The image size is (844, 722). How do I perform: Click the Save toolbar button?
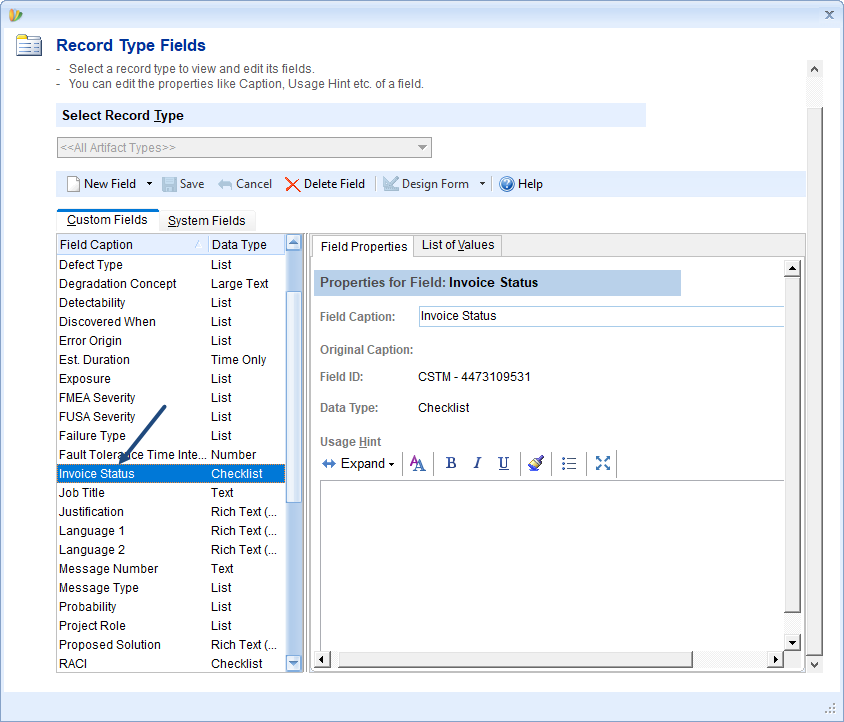point(183,184)
